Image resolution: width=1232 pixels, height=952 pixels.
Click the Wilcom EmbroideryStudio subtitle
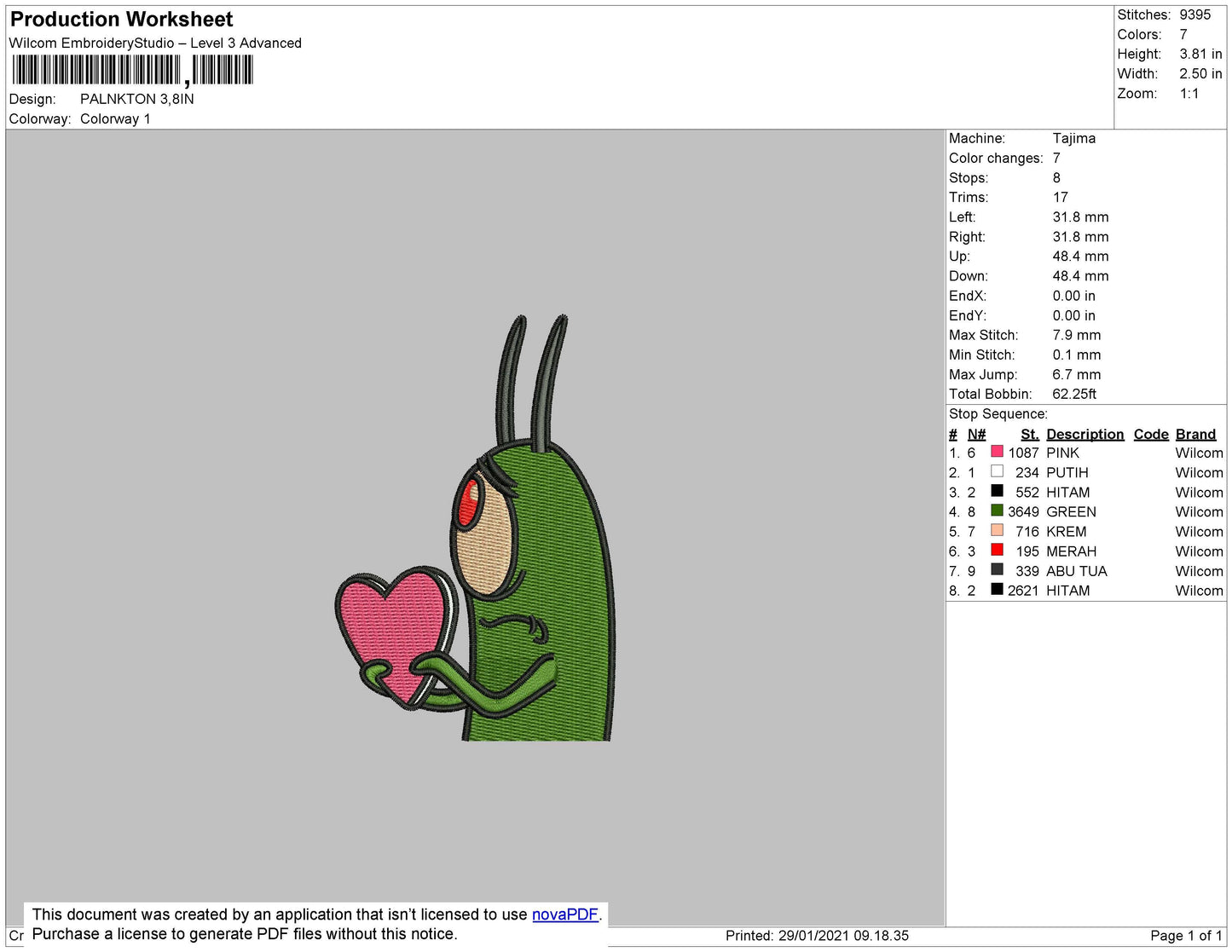pyautogui.click(x=155, y=43)
